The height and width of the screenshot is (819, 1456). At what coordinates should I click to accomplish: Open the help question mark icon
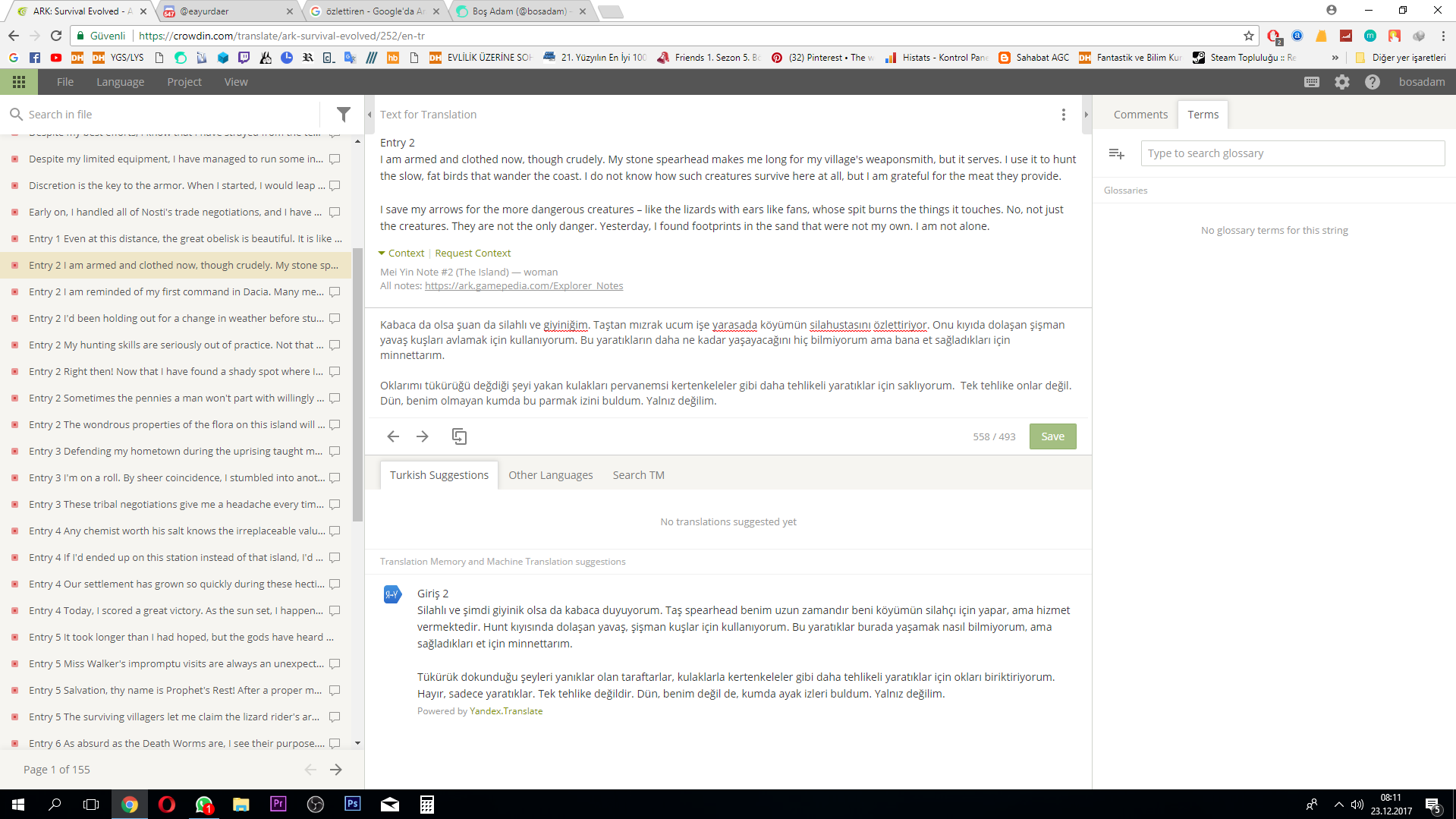coord(1373,82)
